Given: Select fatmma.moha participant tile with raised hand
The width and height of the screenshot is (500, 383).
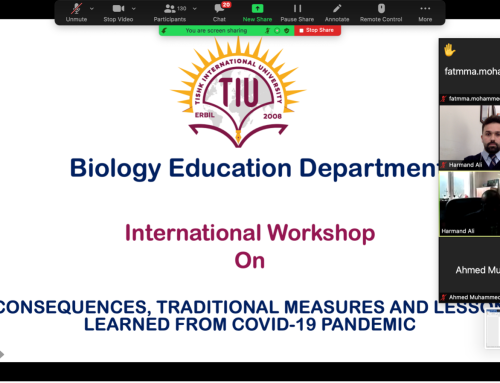Looking at the screenshot, I should 470,70.
